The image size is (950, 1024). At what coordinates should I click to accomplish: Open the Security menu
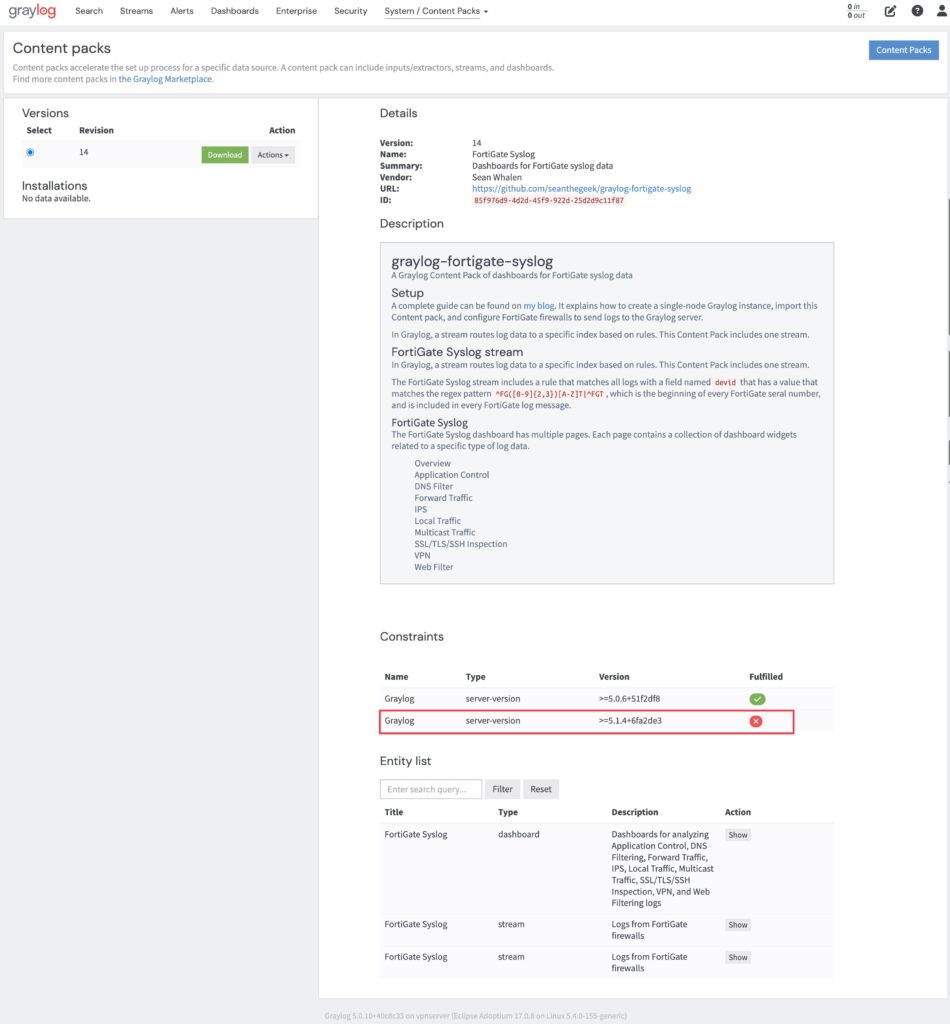click(x=351, y=11)
